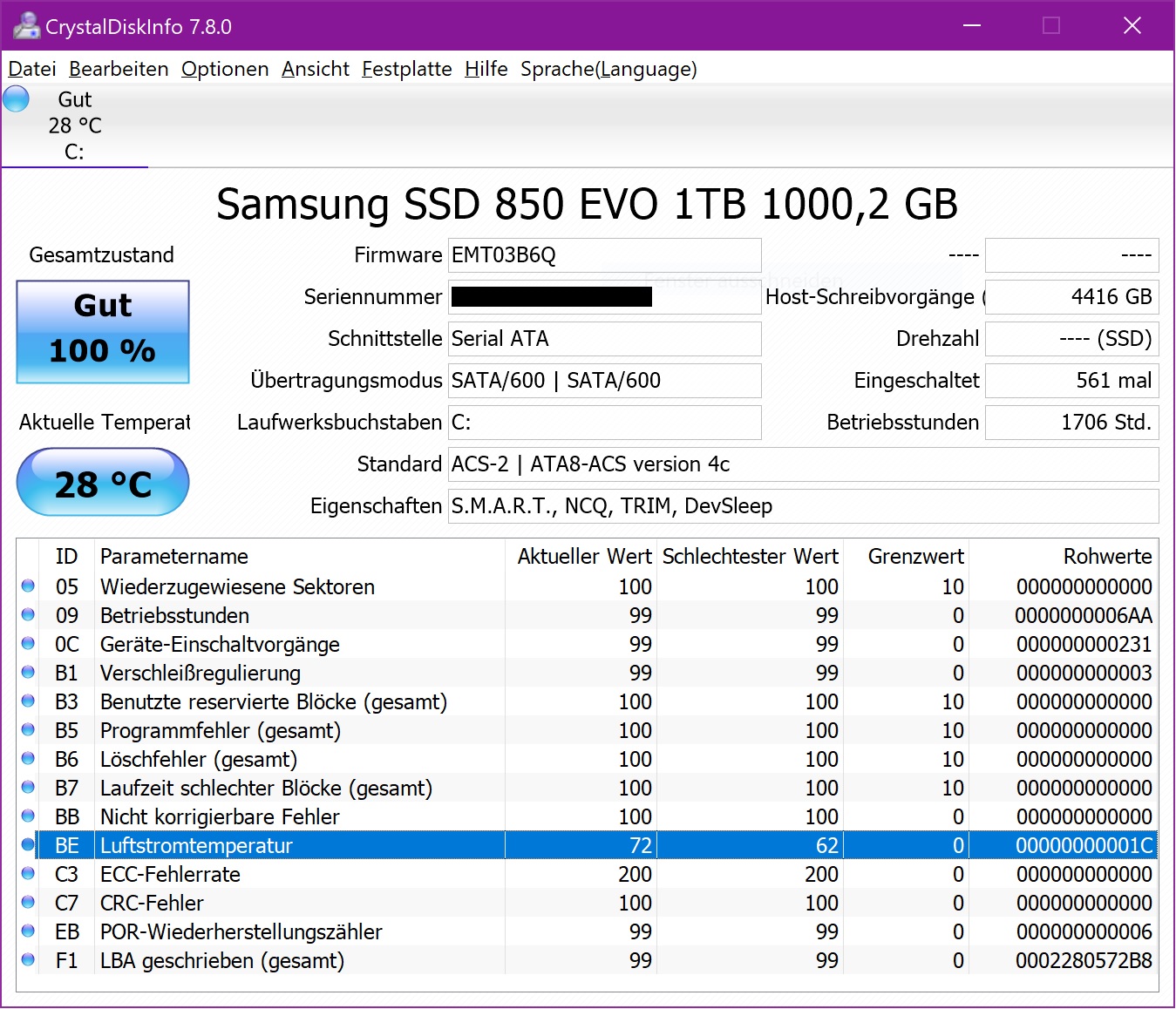Click the Aktueller Wert column header

pyautogui.click(x=581, y=557)
